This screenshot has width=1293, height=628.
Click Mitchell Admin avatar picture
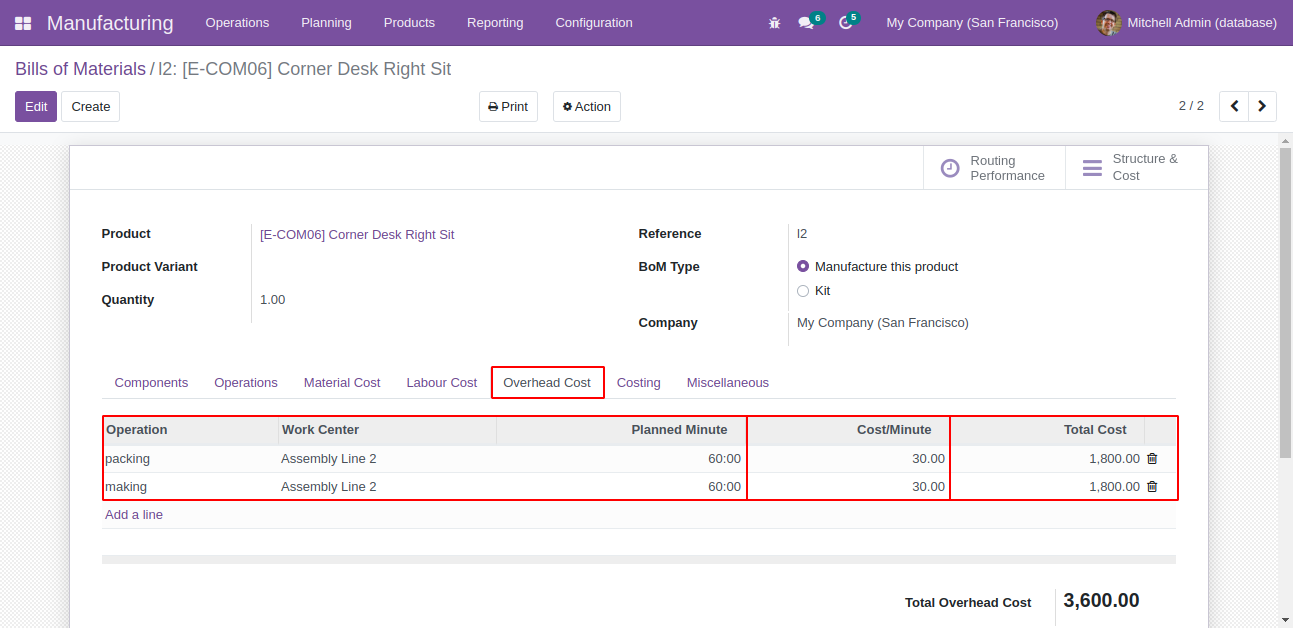1109,23
